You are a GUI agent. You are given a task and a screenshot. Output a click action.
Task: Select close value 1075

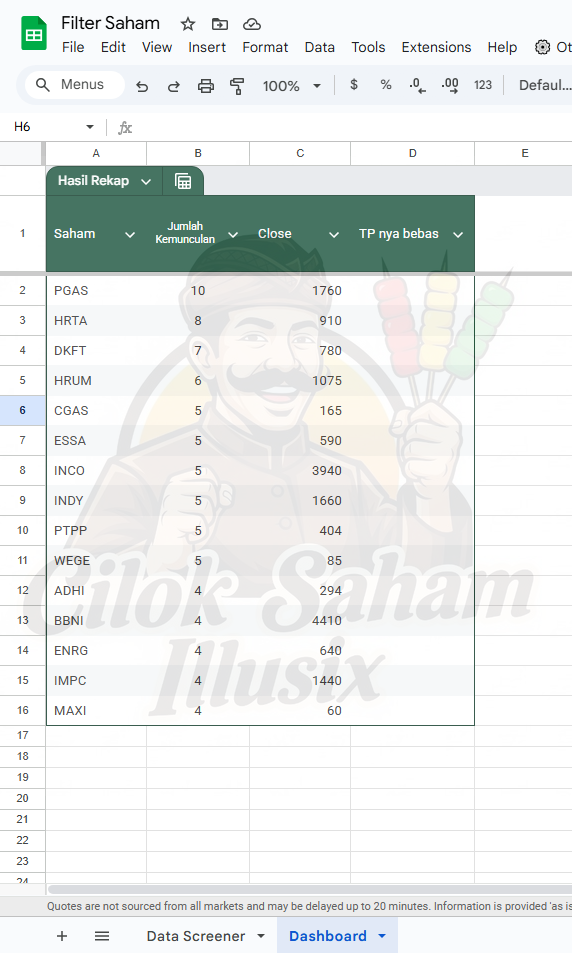coord(300,380)
